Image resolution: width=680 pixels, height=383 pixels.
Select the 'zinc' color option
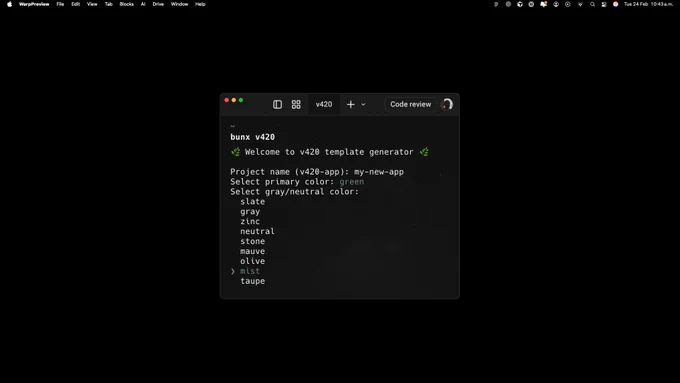(250, 222)
